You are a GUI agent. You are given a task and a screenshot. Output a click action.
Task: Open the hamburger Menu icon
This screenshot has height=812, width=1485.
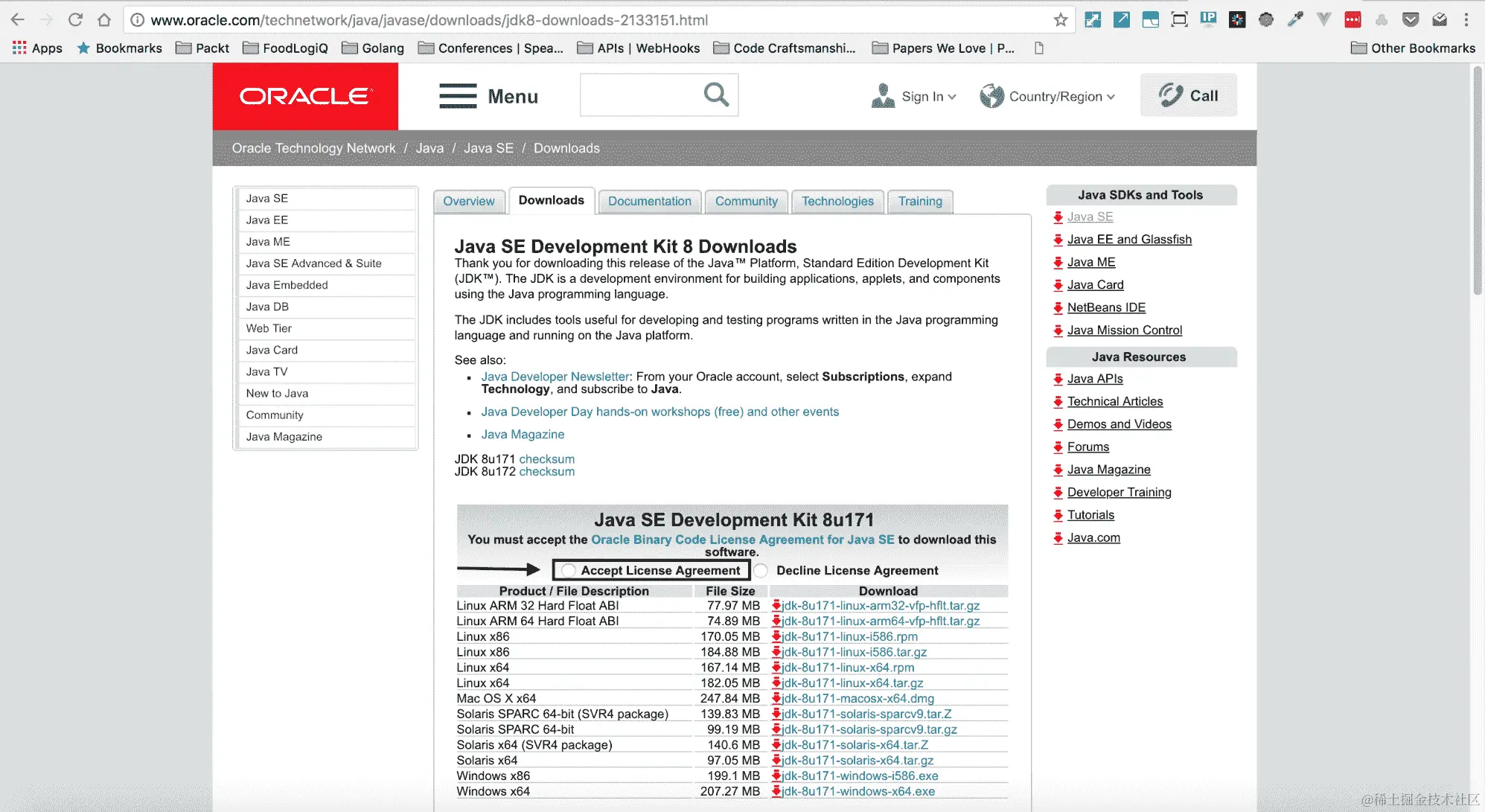[x=458, y=96]
